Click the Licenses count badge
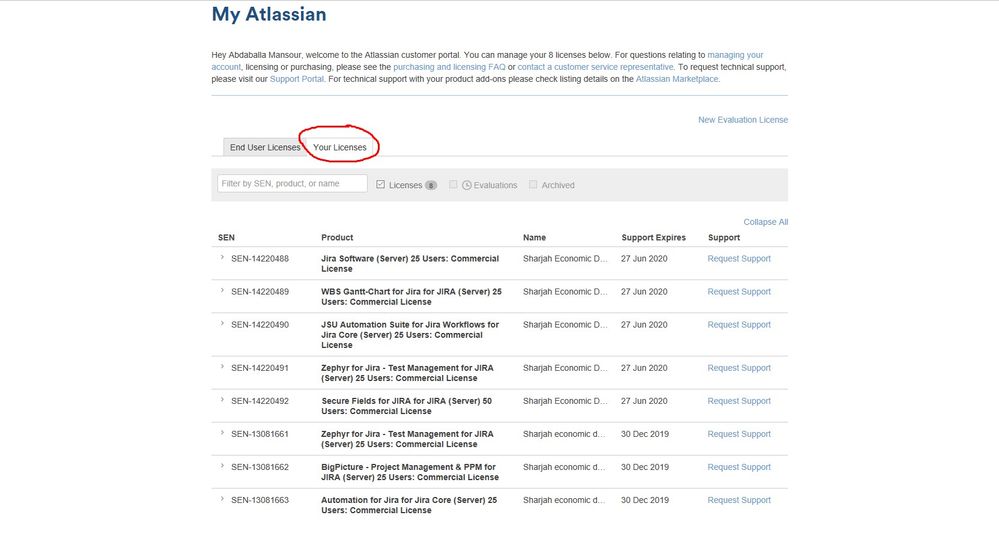This screenshot has height=559, width=999. 431,185
